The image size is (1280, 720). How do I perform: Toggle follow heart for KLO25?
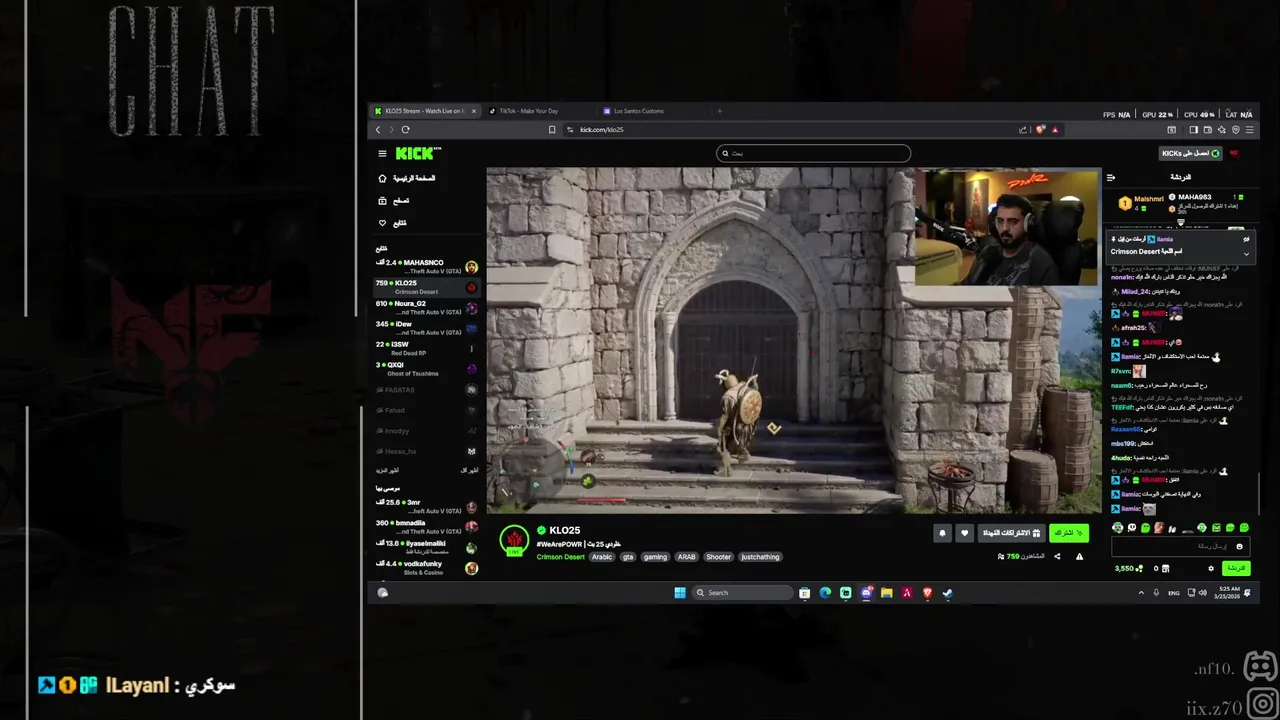[x=964, y=533]
